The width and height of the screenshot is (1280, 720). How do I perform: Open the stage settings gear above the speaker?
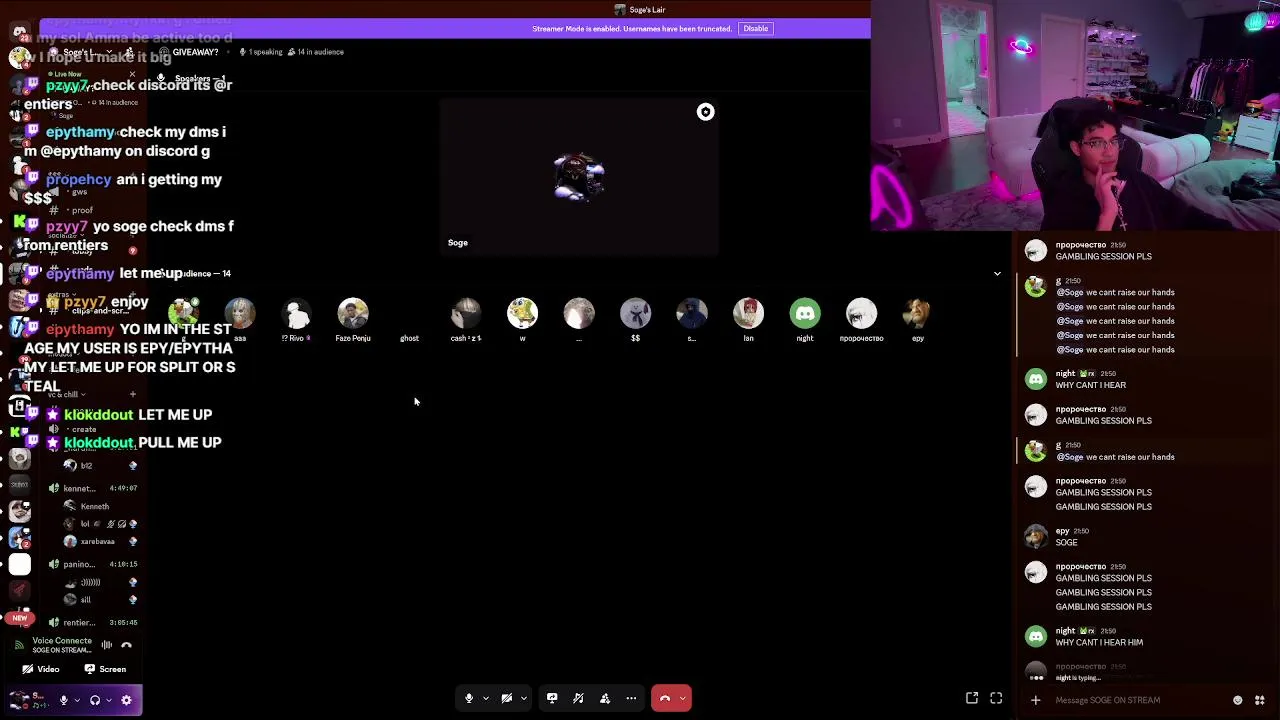(x=705, y=112)
